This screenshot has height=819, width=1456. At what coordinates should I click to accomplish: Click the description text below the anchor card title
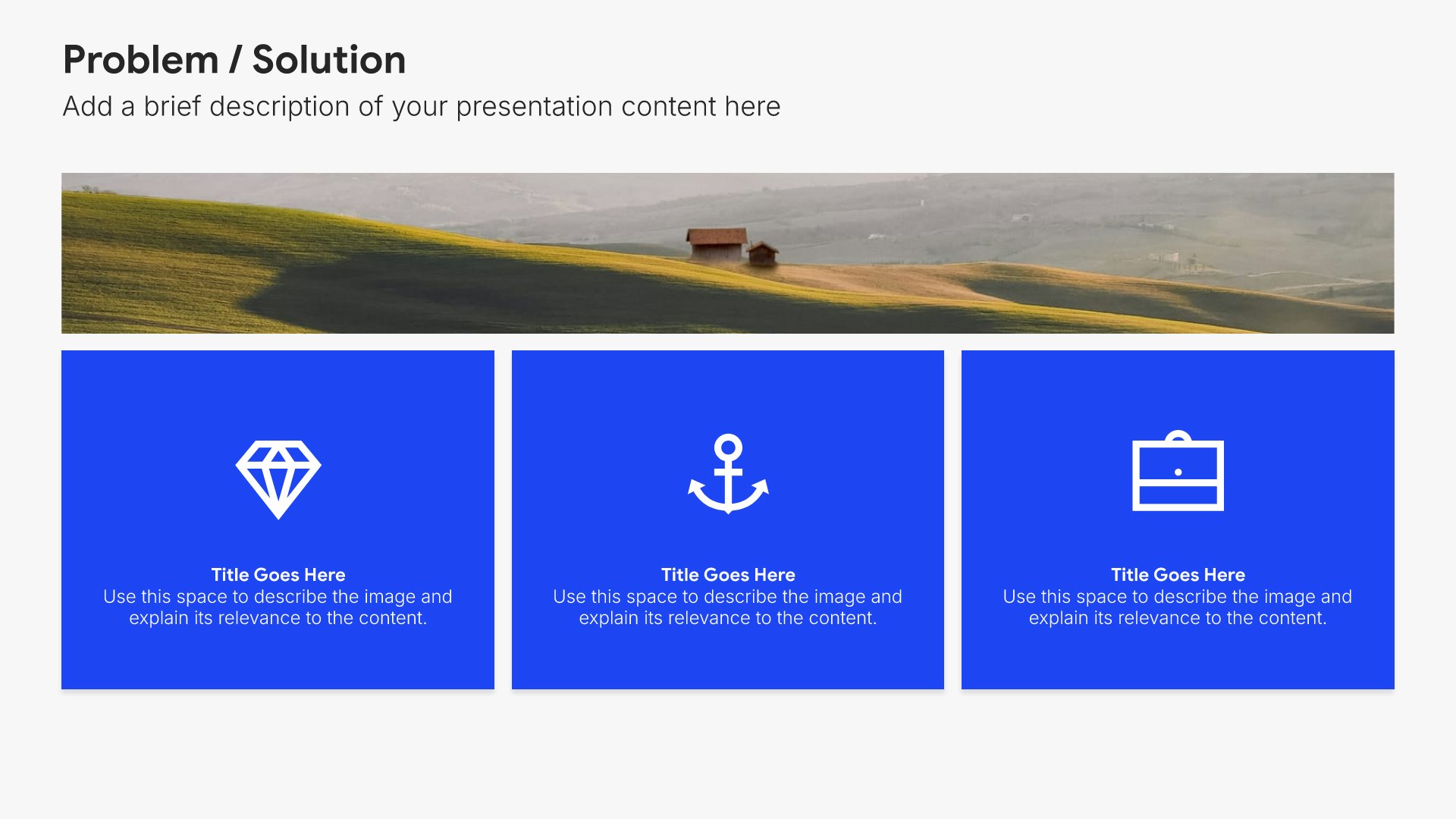point(728,607)
